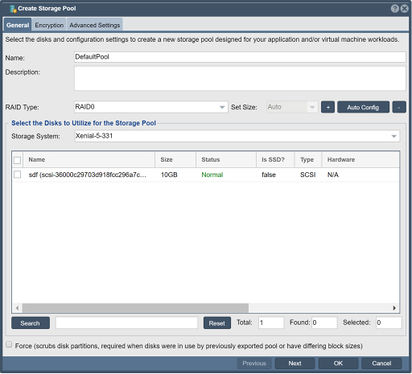Screen dimensions: 412x374
Task: Toggle the select-all disks header checkbox
Action: point(17,160)
